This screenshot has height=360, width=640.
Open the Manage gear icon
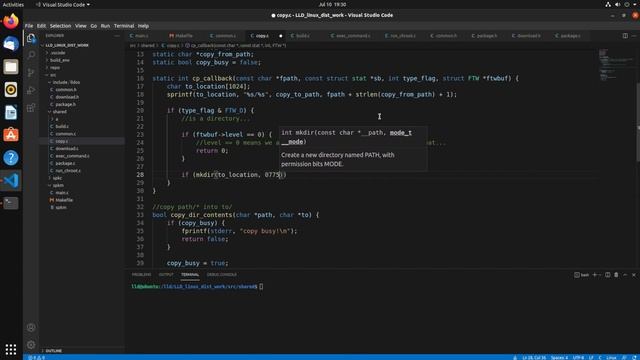tap(31, 345)
